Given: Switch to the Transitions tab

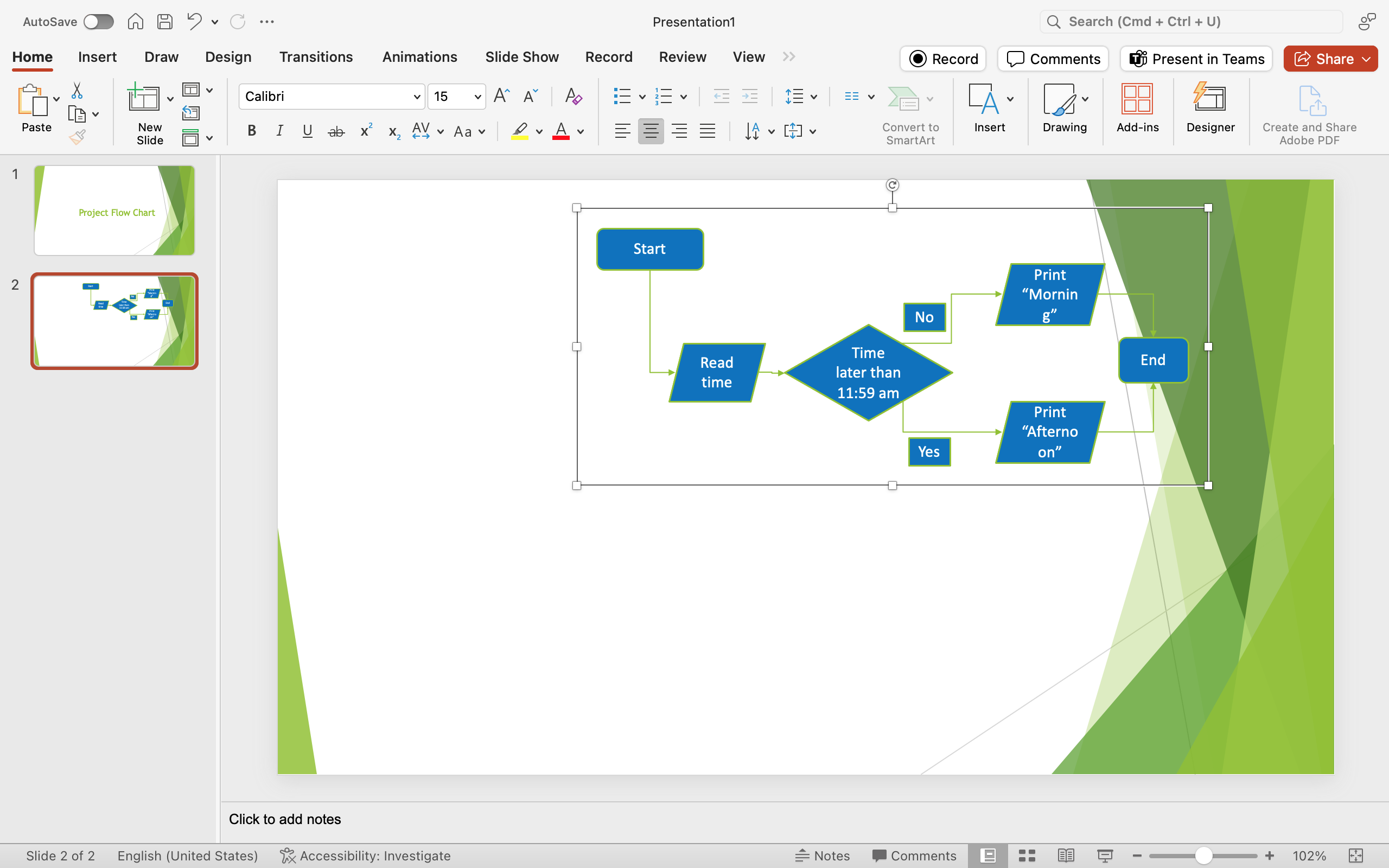Looking at the screenshot, I should tap(316, 57).
